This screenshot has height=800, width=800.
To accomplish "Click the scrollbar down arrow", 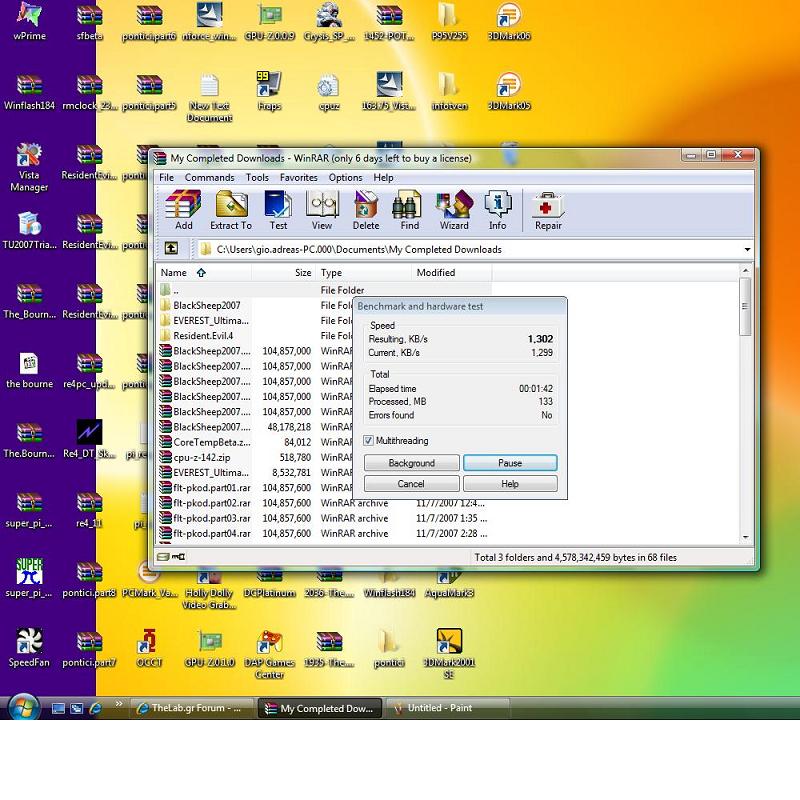I will (745, 537).
